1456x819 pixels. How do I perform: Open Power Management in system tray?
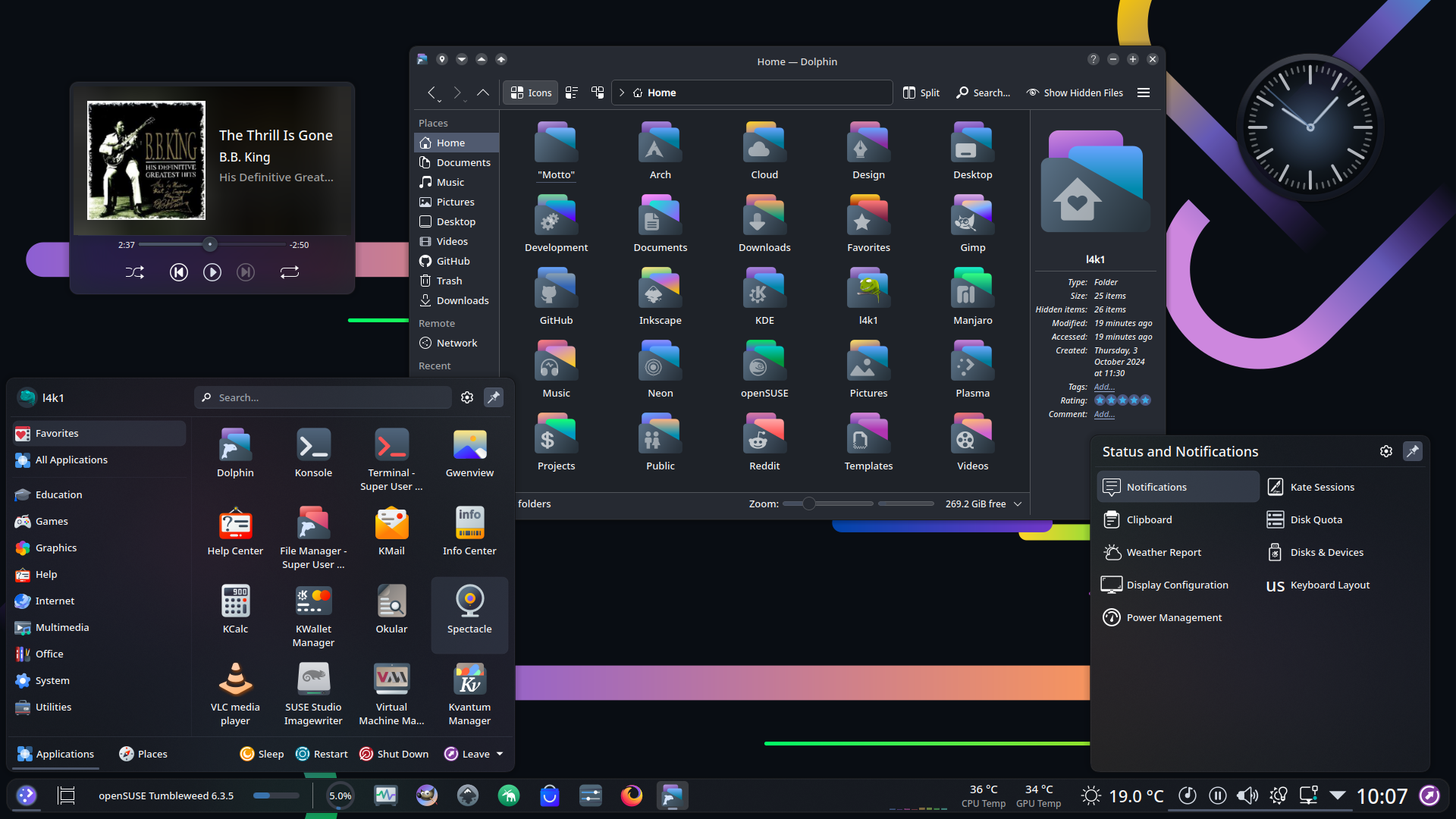pyautogui.click(x=1178, y=617)
